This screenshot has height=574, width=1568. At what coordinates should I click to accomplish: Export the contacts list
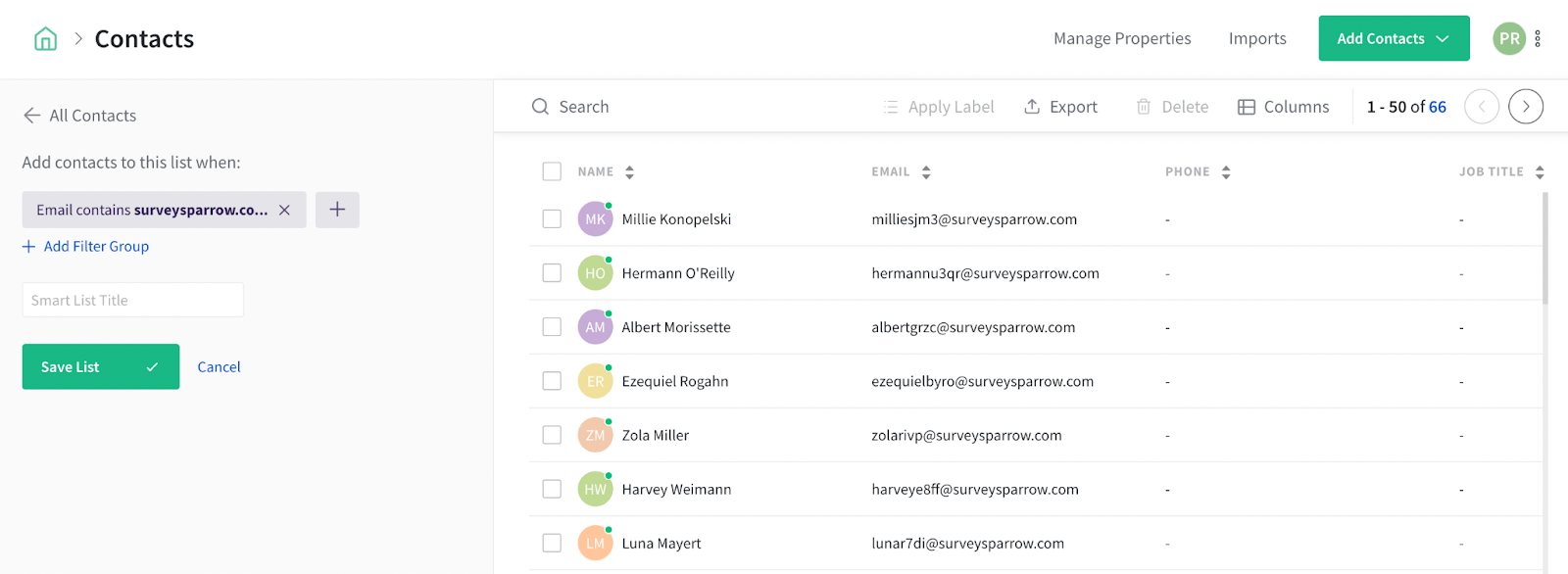coord(1060,107)
